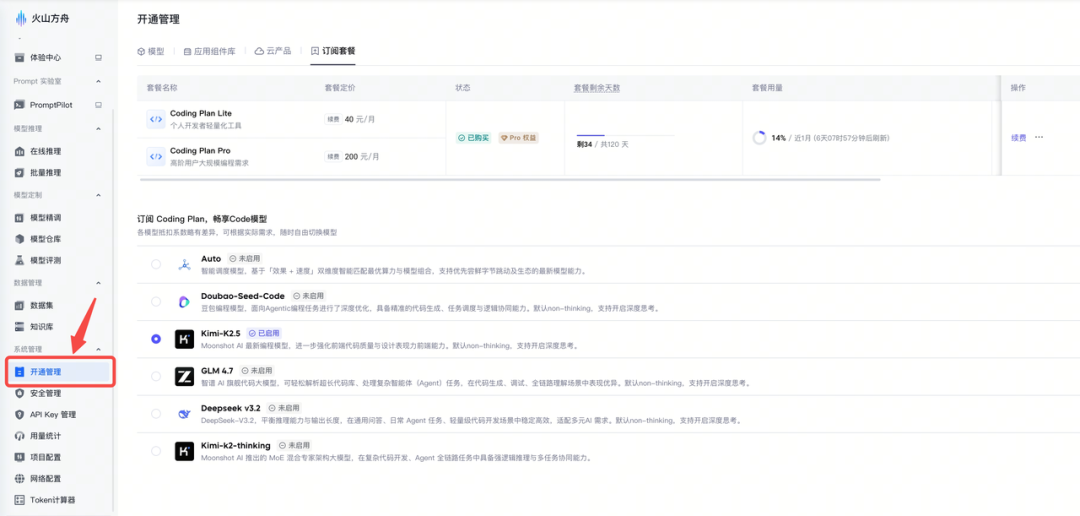Click monitor icon beside 体验中心

[x=98, y=57]
